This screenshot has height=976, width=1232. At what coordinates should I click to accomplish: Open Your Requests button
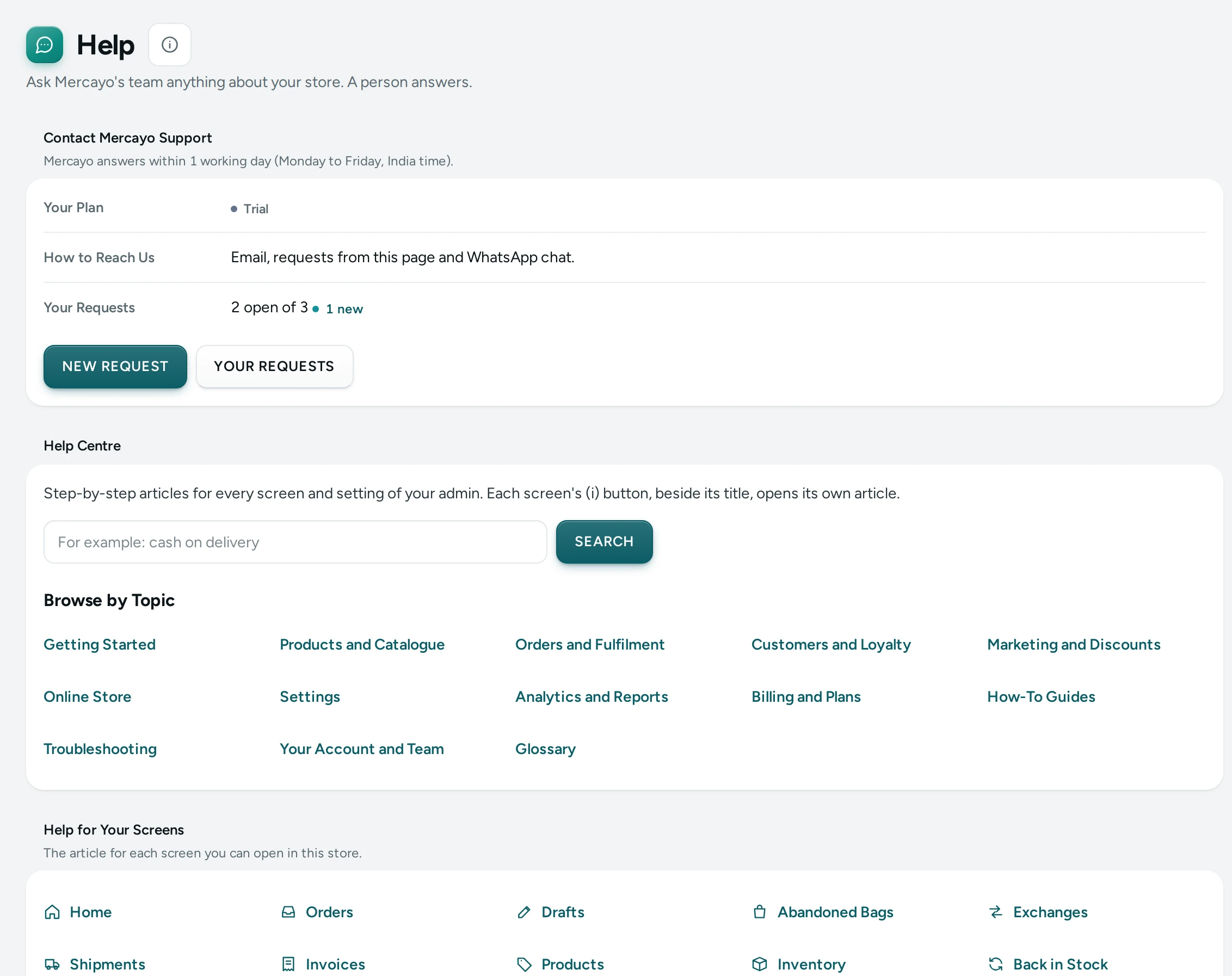[274, 366]
